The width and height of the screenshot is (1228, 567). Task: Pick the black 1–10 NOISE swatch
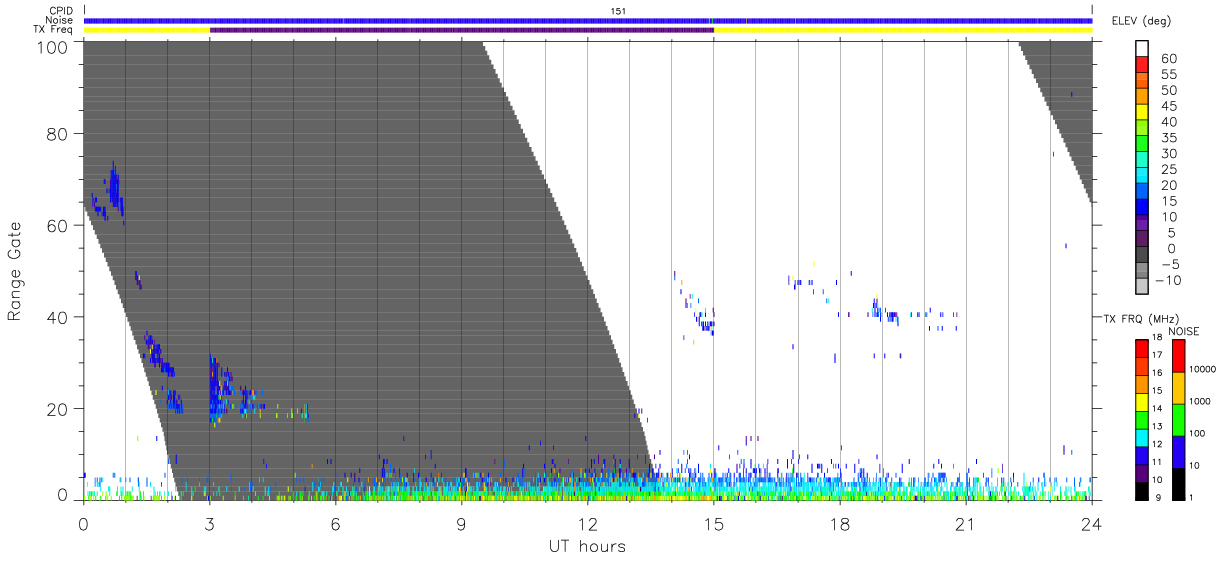[1179, 483]
